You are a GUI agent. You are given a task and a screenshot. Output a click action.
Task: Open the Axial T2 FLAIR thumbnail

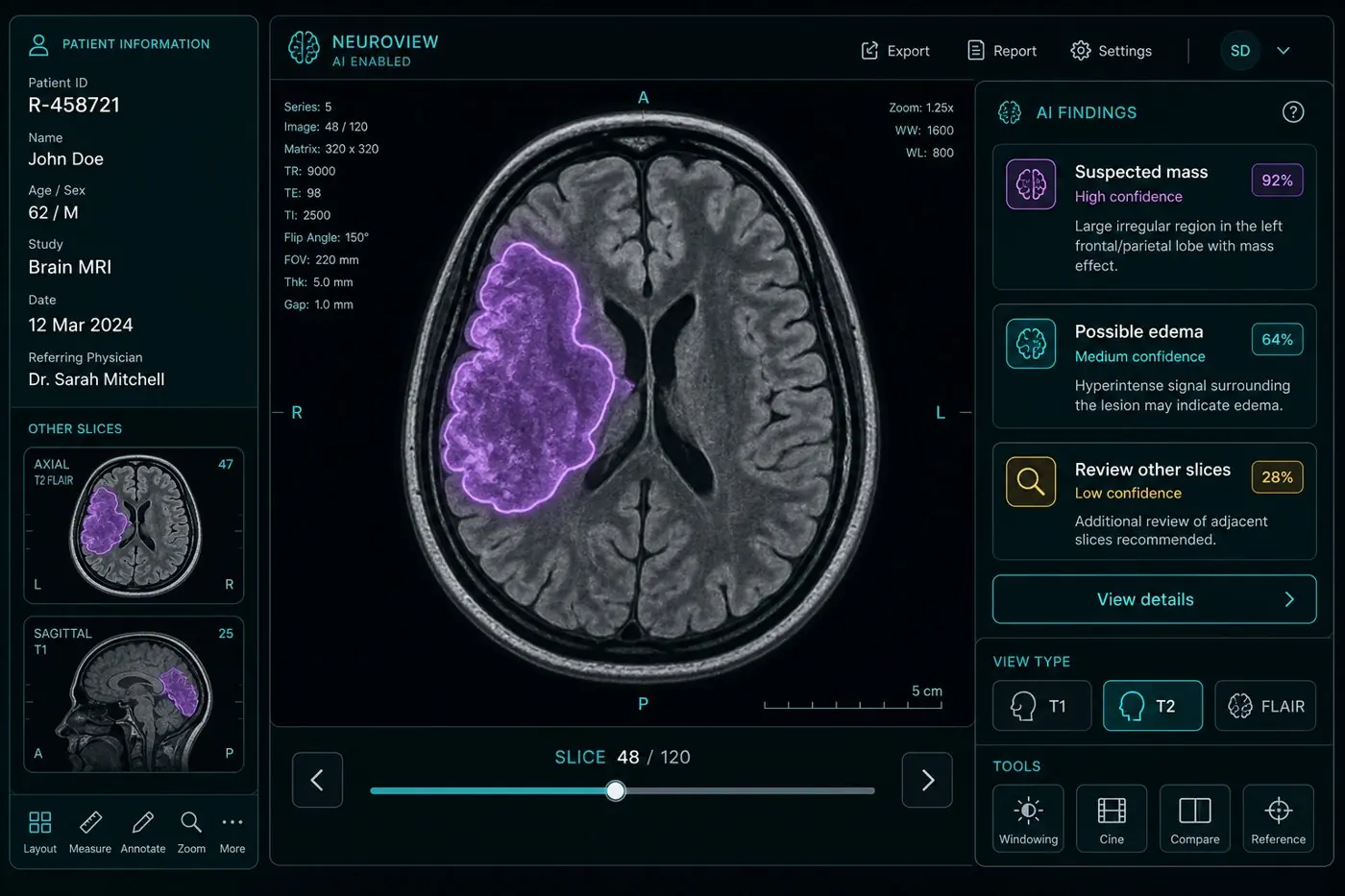click(x=134, y=525)
